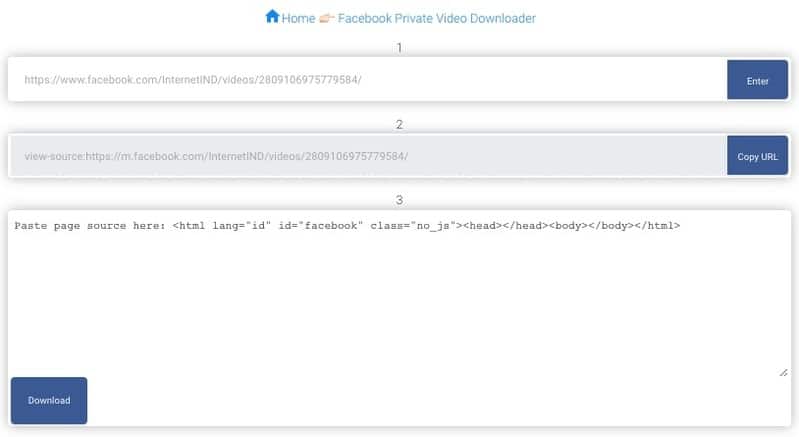Click the Copy URL button
Screen dimensions: 799x437
point(757,156)
